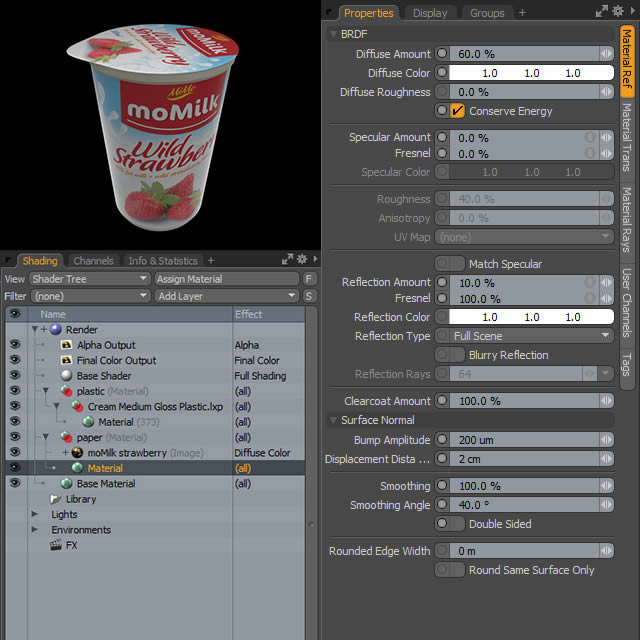Image resolution: width=640 pixels, height=640 pixels.
Task: Click the Base Material sphere icon
Action: (66, 483)
